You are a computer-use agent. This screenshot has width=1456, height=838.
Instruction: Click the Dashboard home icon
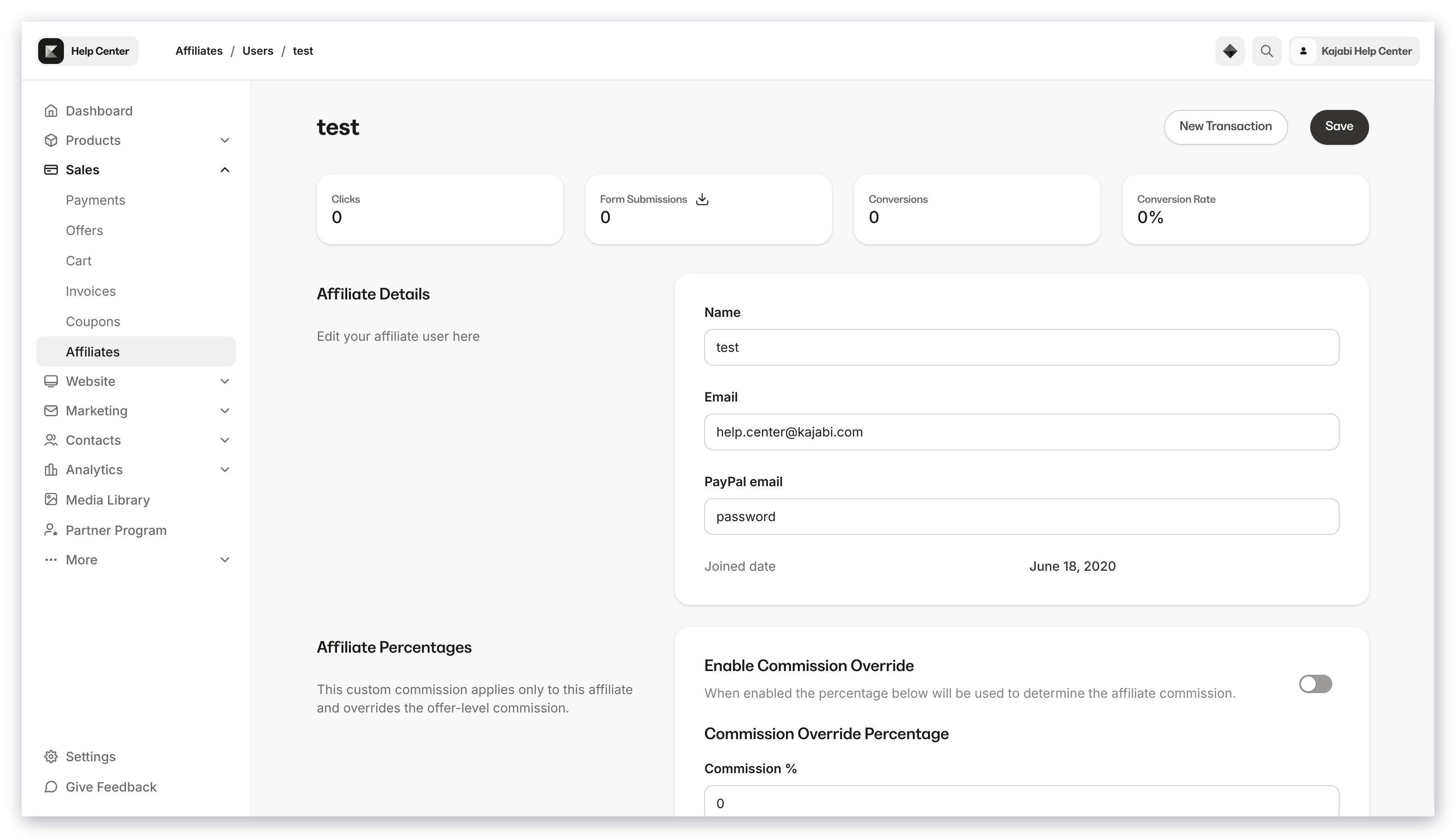pos(51,110)
